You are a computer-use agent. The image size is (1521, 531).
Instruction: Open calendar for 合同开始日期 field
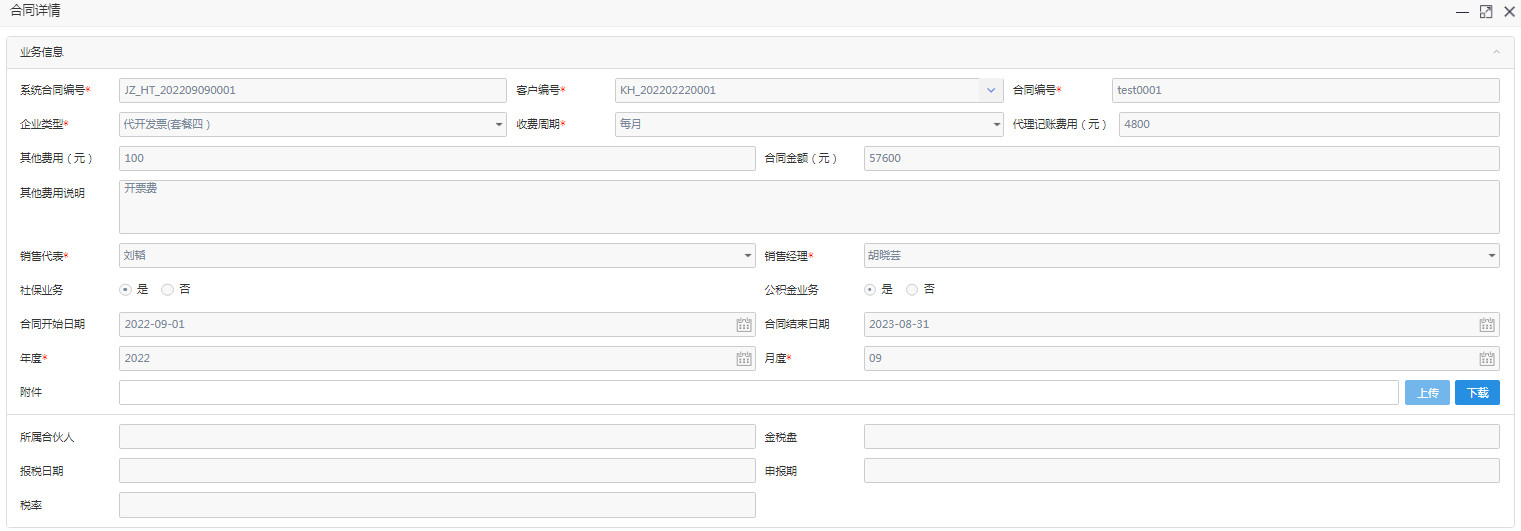pos(744,325)
